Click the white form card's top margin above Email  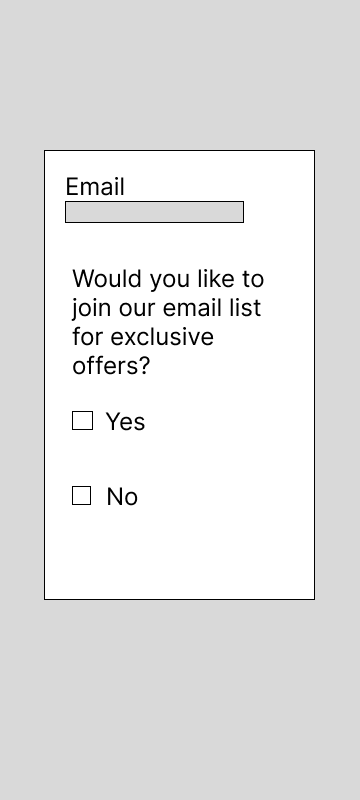coord(179,162)
